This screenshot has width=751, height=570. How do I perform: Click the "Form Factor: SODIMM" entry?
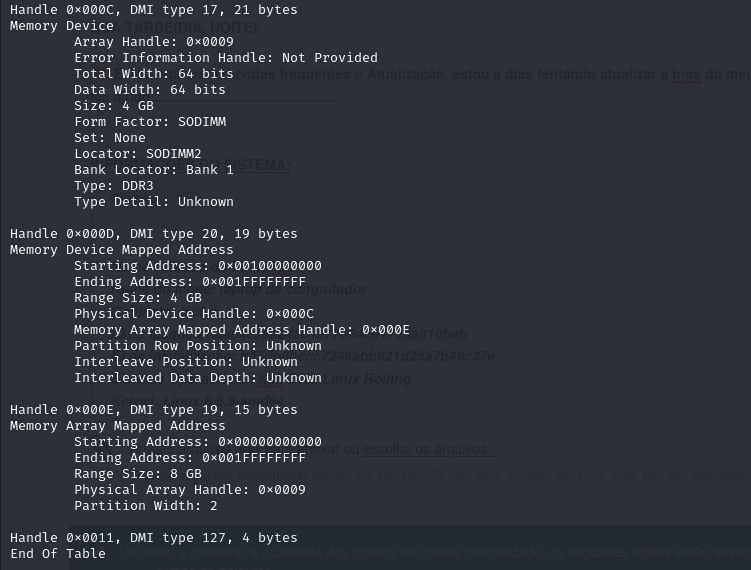pos(150,122)
